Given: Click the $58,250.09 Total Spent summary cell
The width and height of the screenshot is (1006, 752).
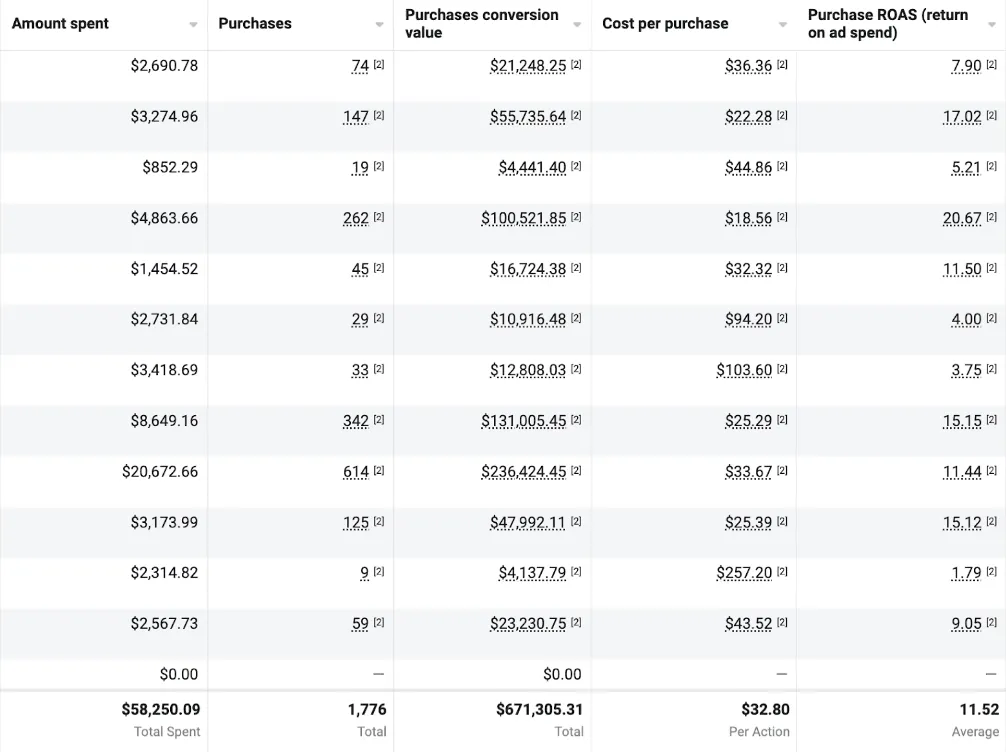Looking at the screenshot, I should [x=160, y=709].
